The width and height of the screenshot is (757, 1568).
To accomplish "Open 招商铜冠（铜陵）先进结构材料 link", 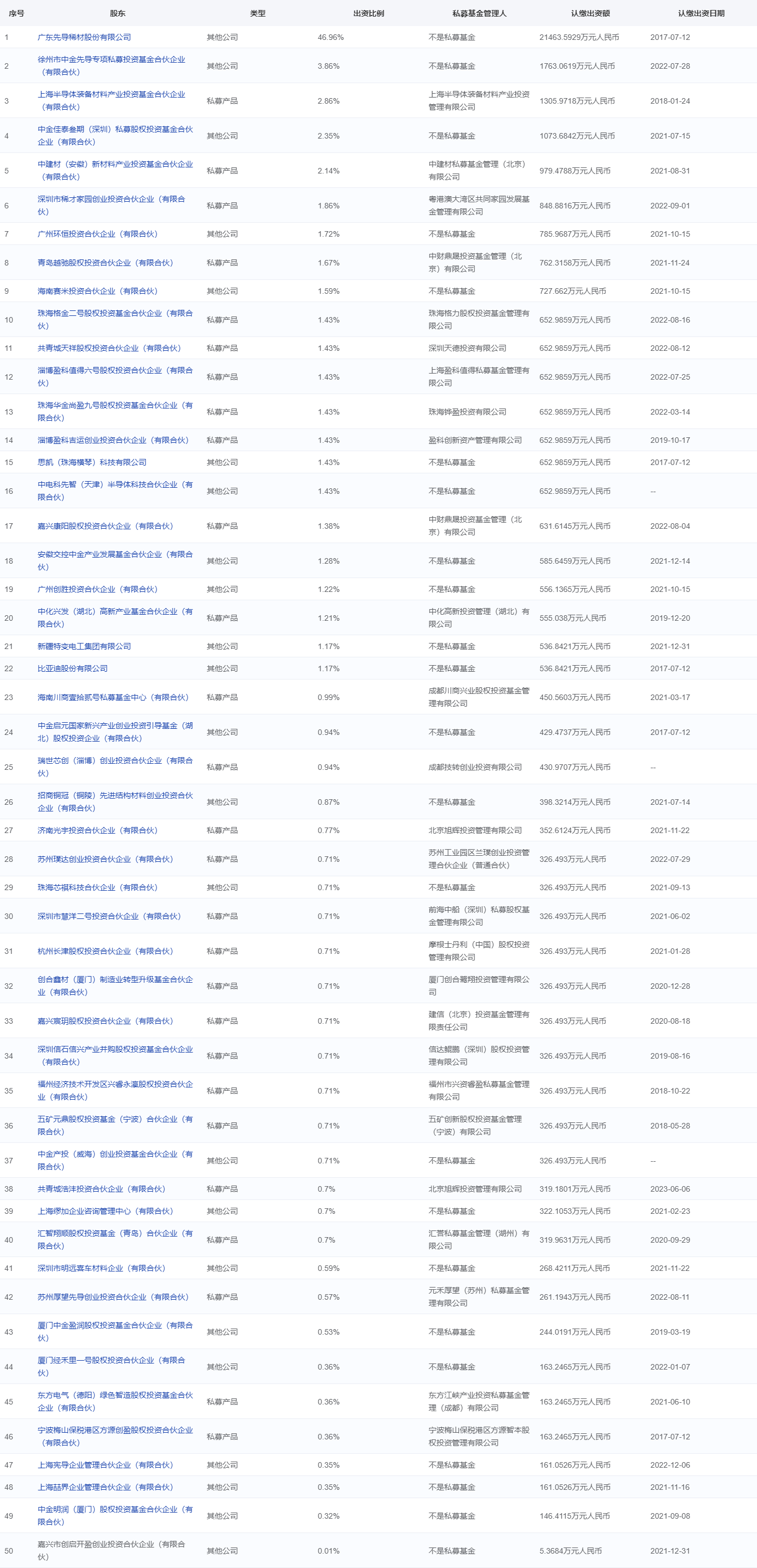I will (x=115, y=802).
